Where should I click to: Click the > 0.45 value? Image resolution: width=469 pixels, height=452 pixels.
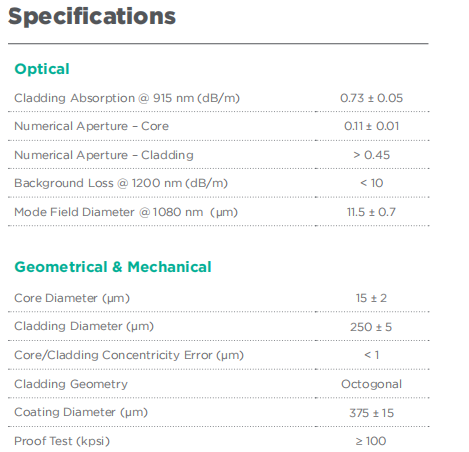[371, 155]
